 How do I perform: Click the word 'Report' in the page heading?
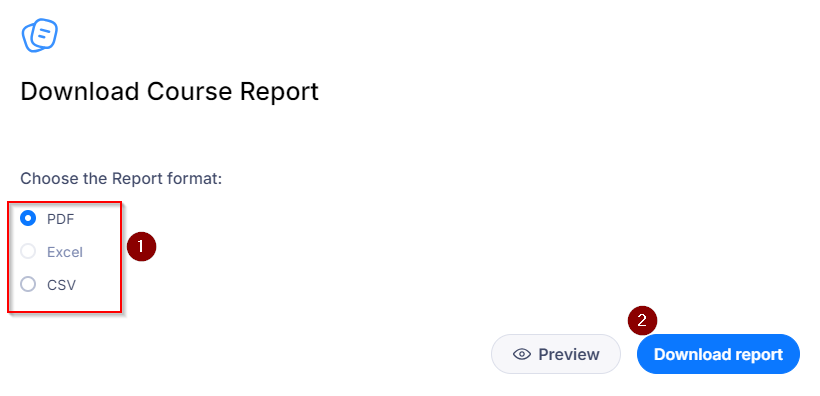279,93
